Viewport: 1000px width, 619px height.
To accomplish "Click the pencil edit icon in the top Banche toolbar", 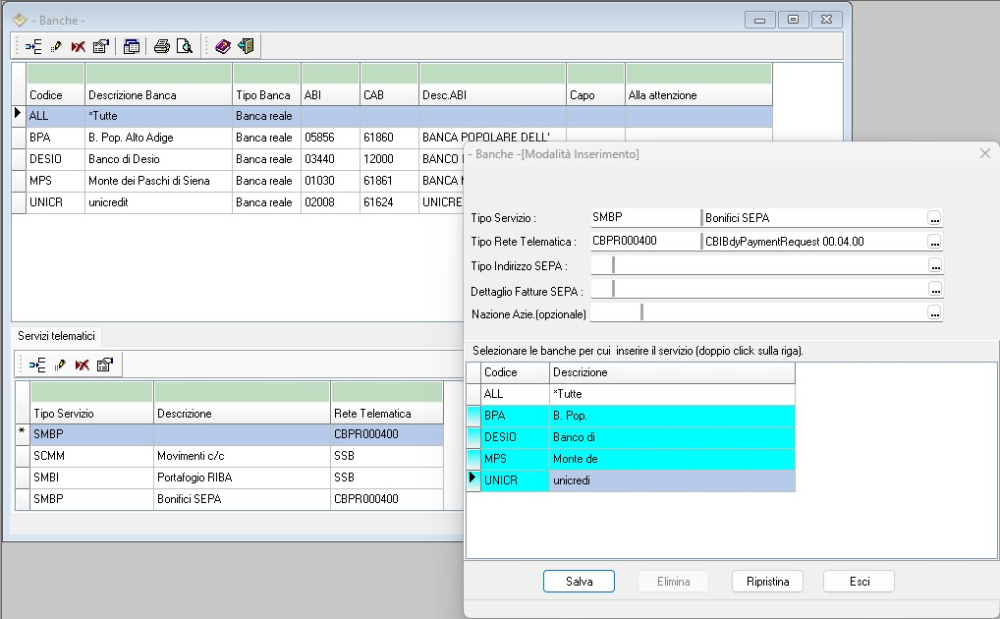I will [56, 46].
